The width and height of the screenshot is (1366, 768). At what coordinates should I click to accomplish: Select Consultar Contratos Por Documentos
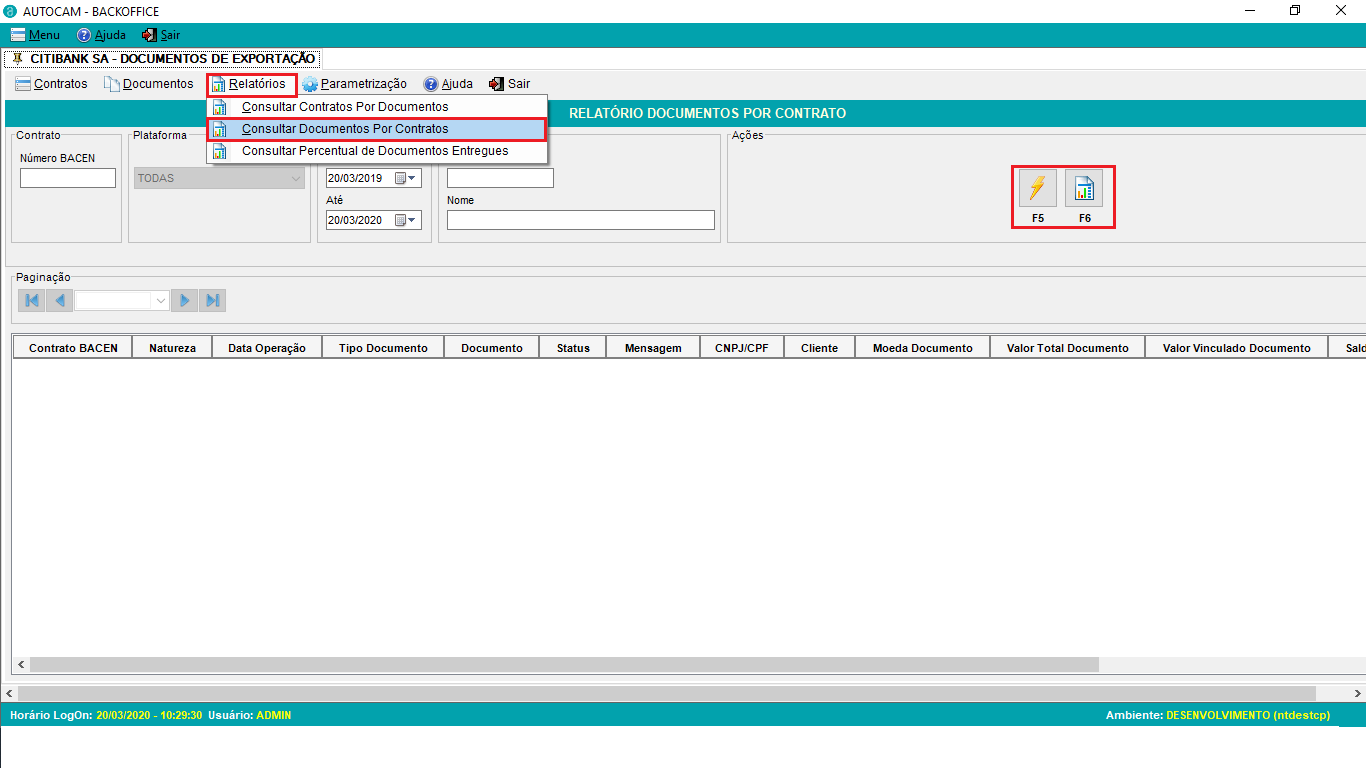[344, 107]
